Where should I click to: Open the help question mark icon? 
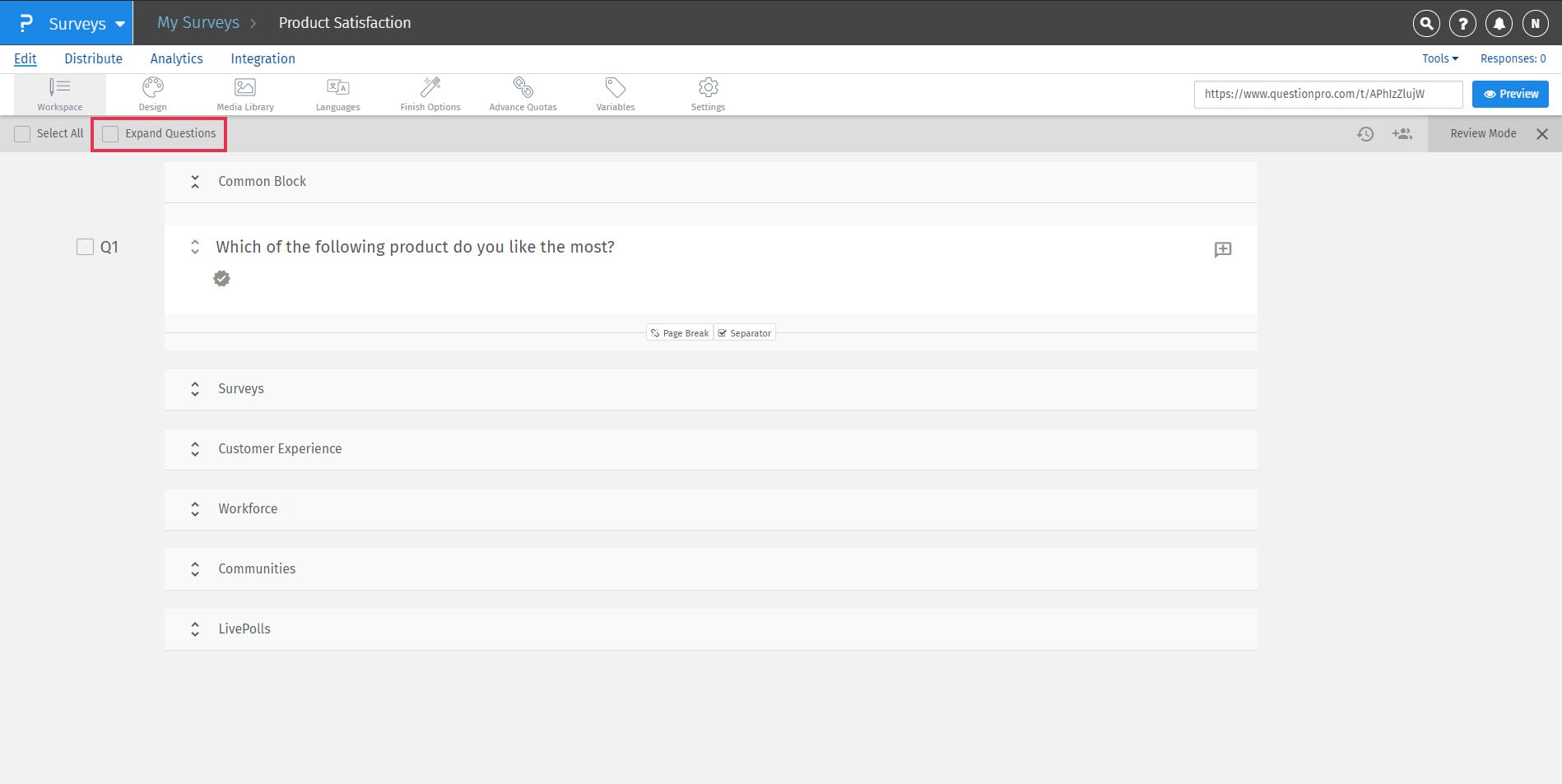(x=1462, y=24)
